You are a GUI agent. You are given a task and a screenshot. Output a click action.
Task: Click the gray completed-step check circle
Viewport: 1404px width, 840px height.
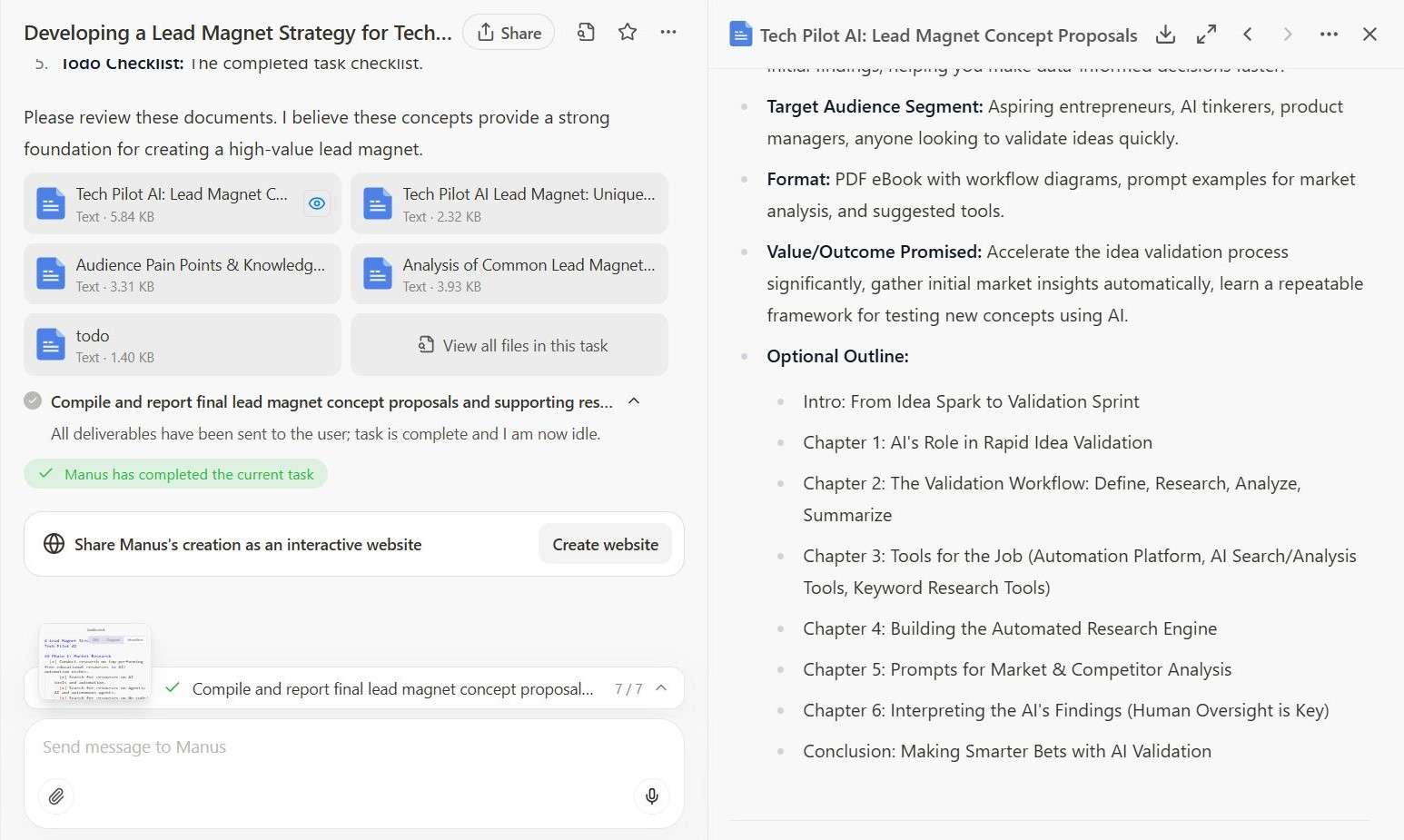click(33, 400)
